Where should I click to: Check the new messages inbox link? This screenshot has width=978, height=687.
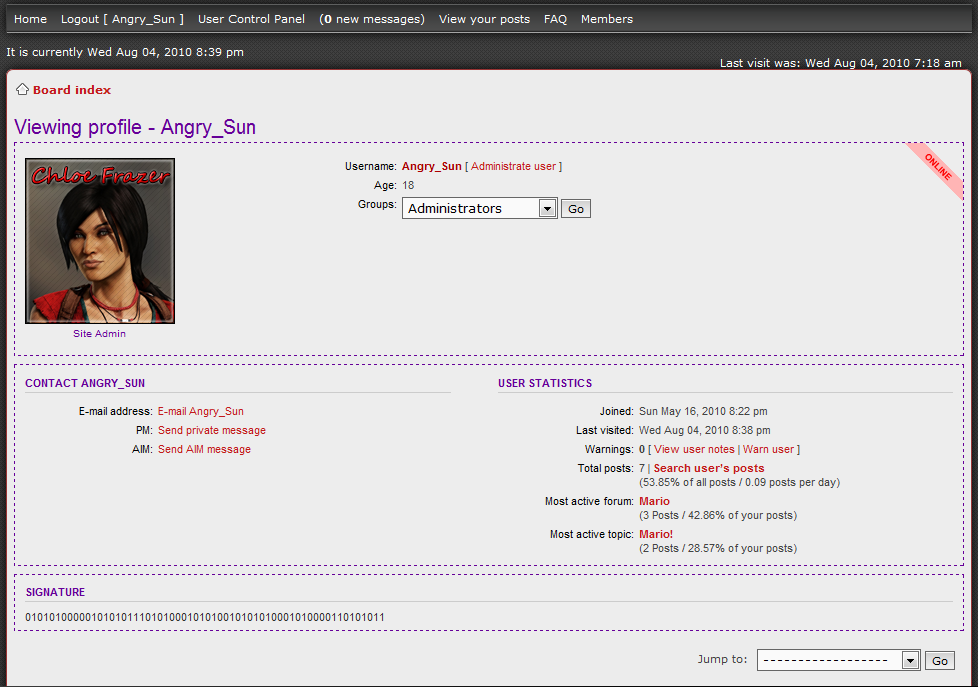(x=371, y=19)
